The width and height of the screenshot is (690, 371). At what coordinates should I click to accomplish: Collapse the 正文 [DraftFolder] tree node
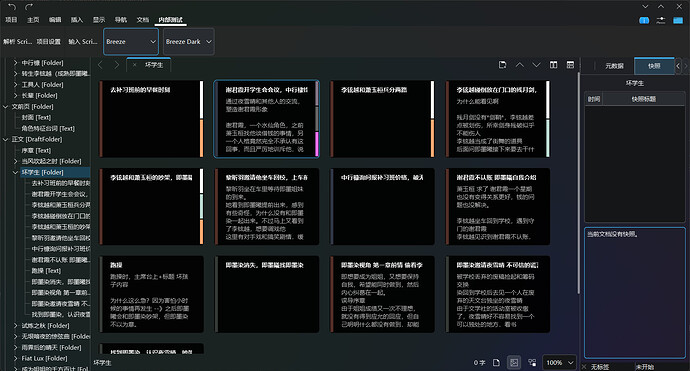pos(6,140)
